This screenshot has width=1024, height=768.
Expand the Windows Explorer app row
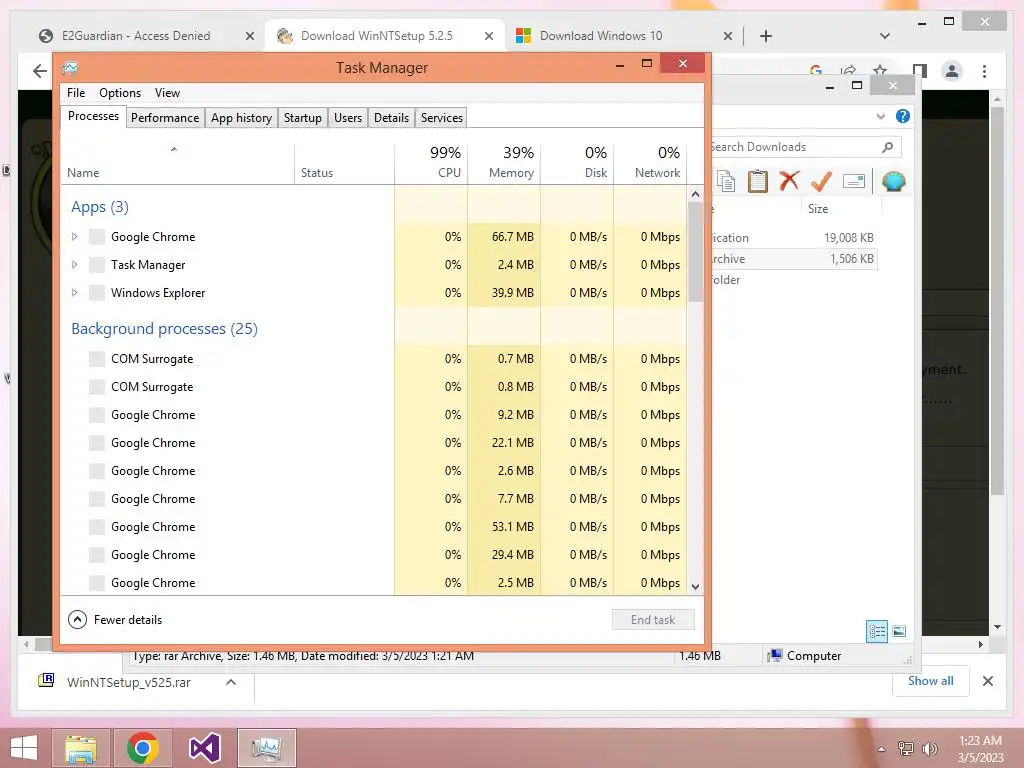pyautogui.click(x=74, y=293)
